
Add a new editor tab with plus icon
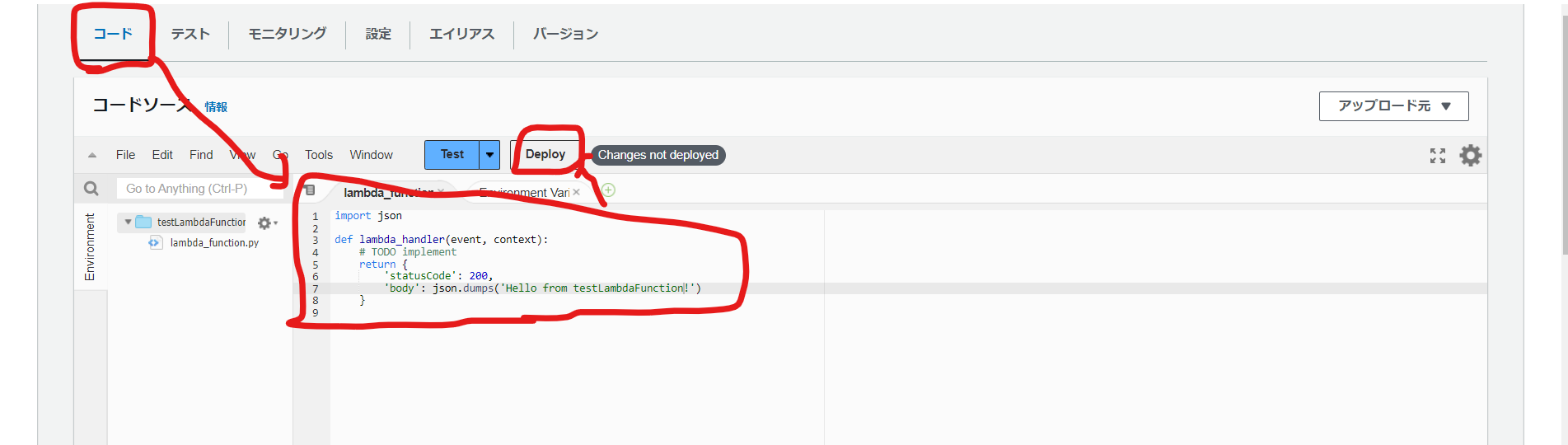pyautogui.click(x=608, y=190)
